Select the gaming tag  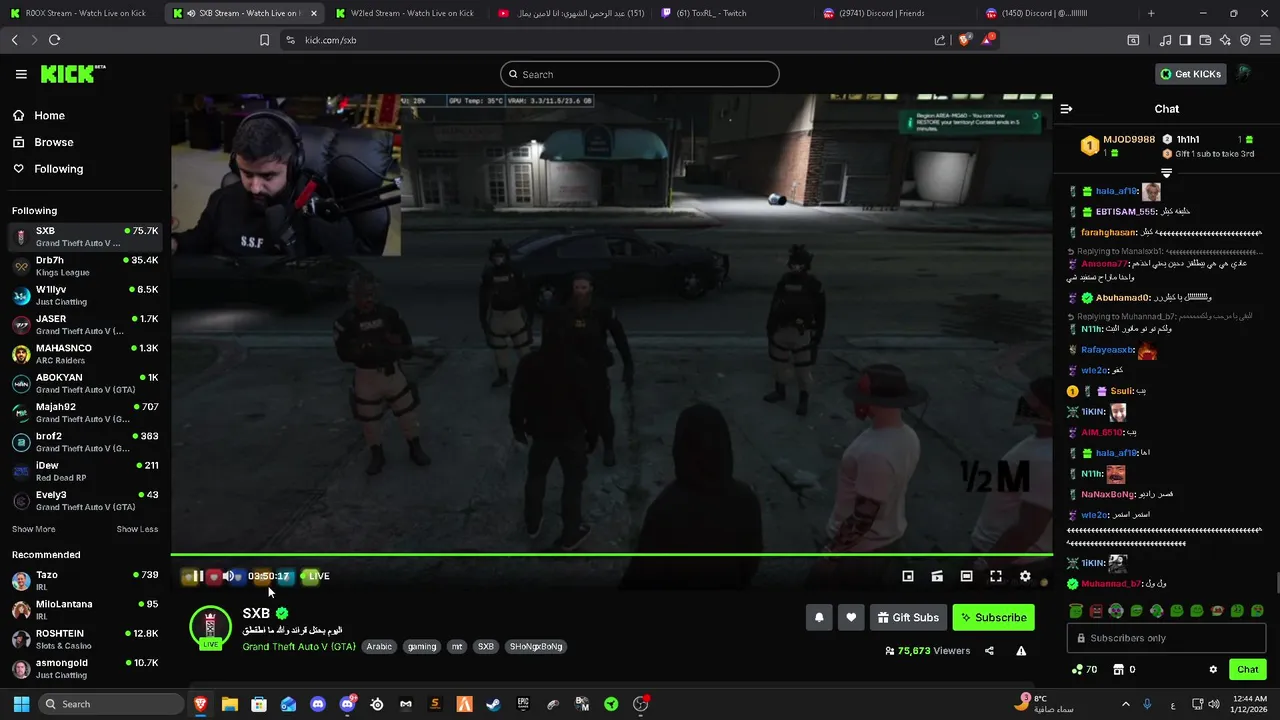(x=422, y=647)
